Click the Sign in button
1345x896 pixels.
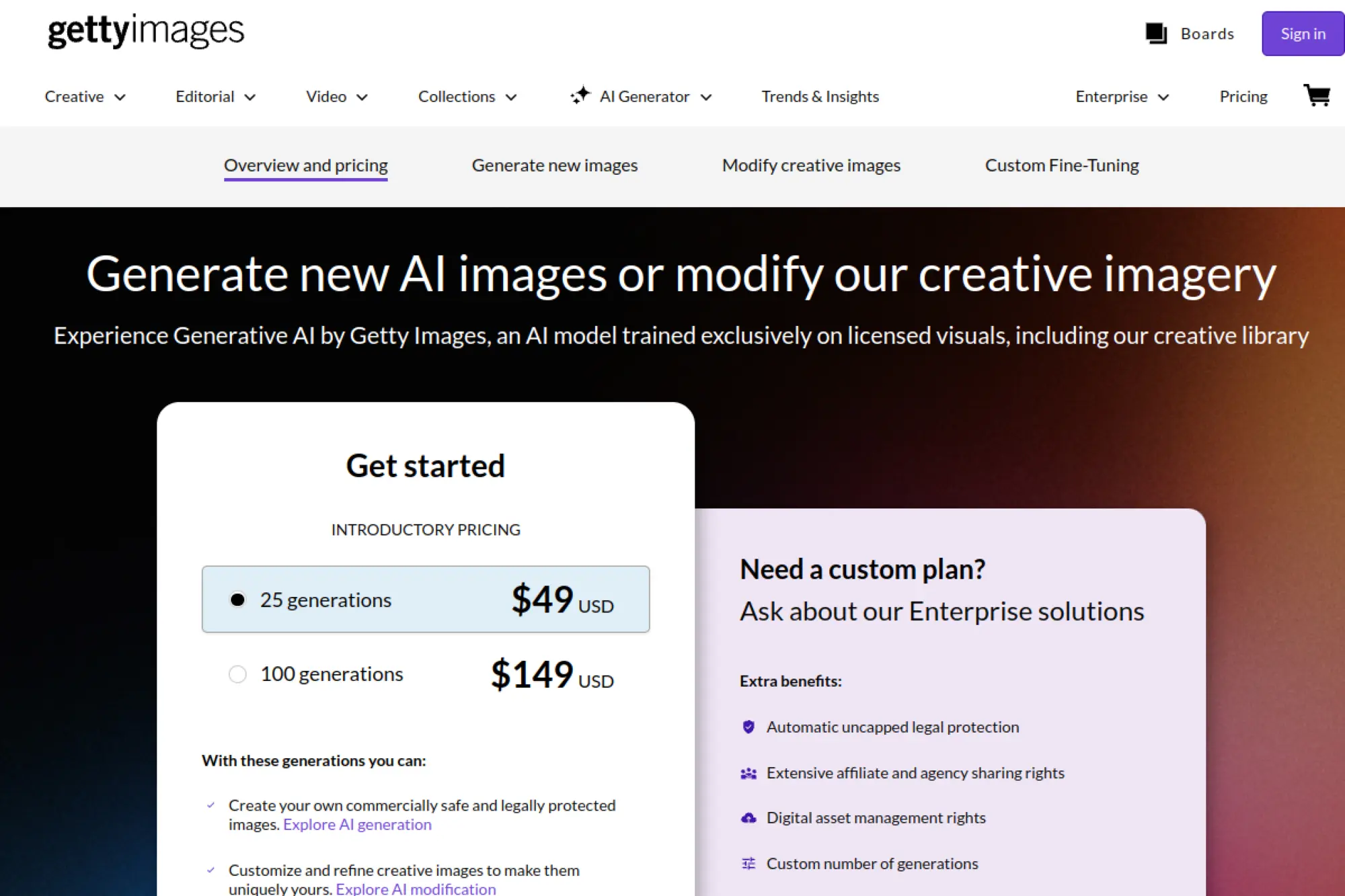coord(1302,33)
